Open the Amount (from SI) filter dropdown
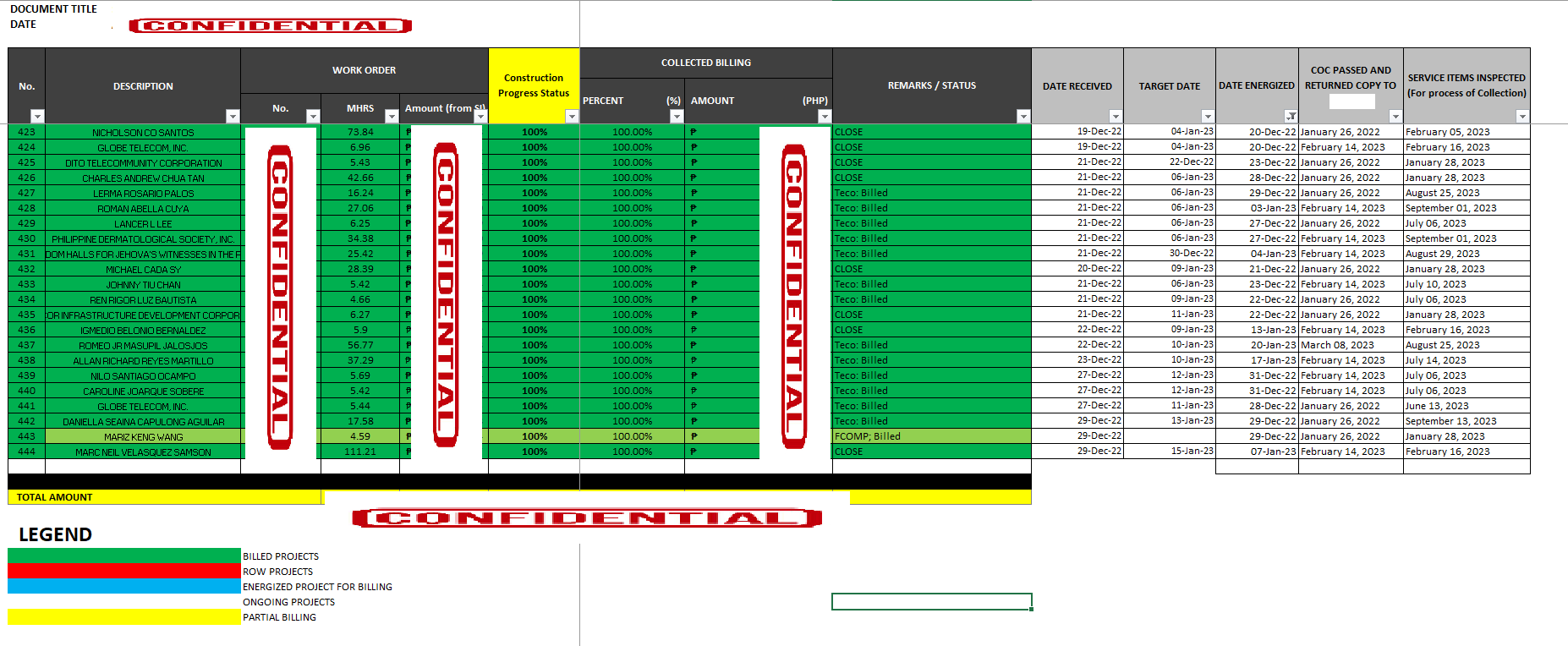 (x=480, y=116)
